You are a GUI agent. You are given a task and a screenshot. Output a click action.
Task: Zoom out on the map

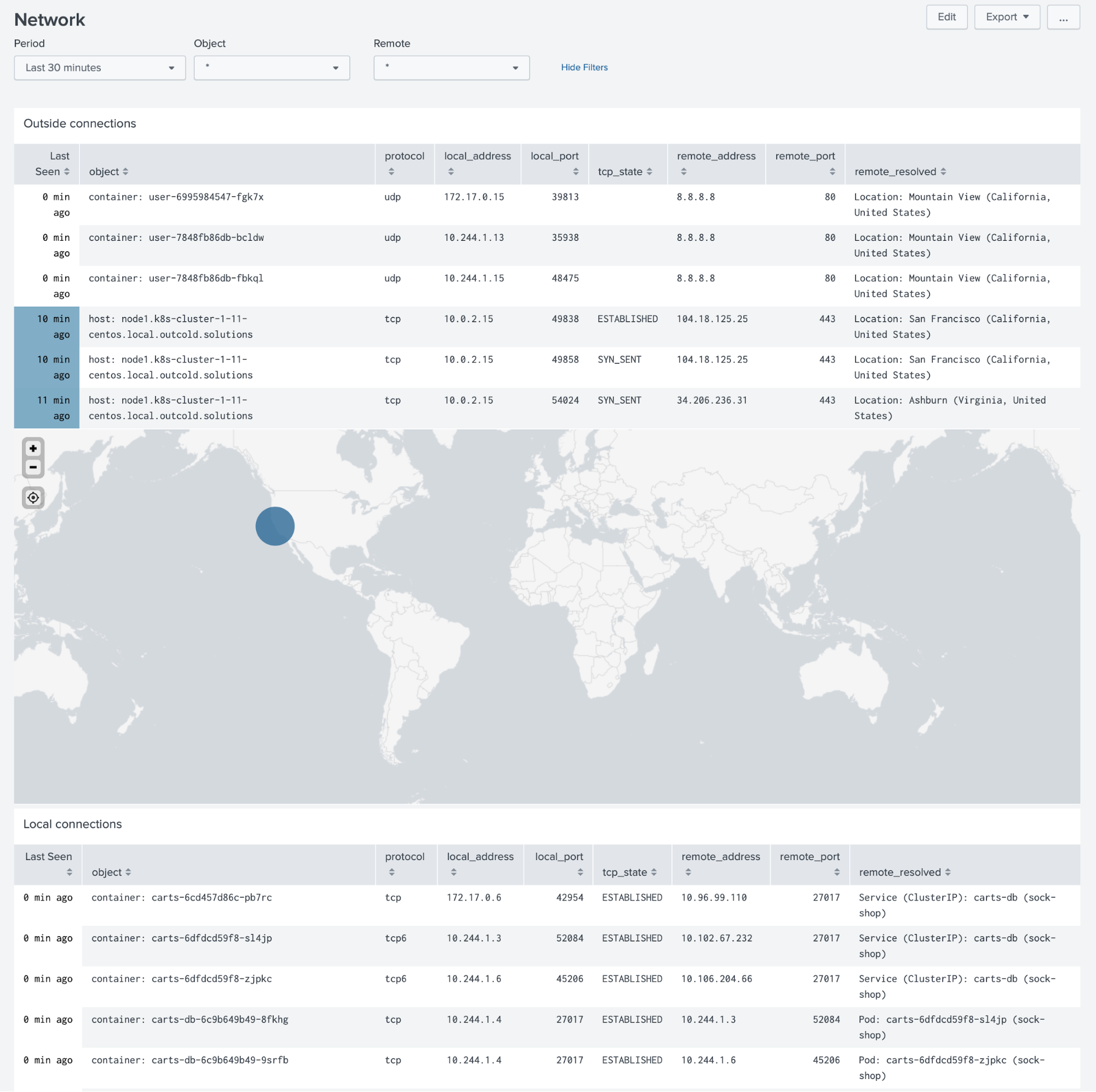pyautogui.click(x=33, y=467)
